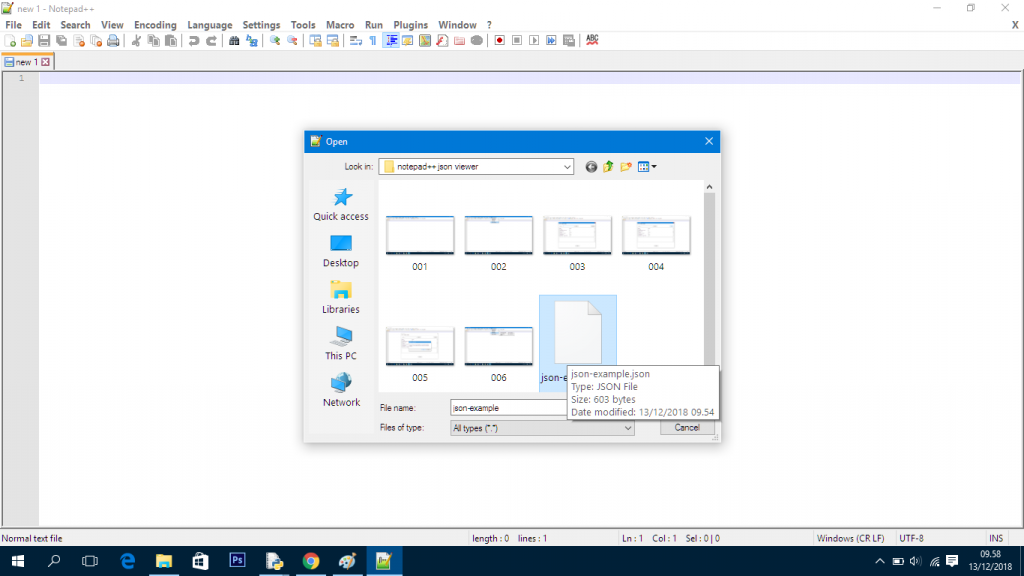Toggle Show All Characters pilcrow icon
Screen dimensions: 1024x576
pos(373,41)
